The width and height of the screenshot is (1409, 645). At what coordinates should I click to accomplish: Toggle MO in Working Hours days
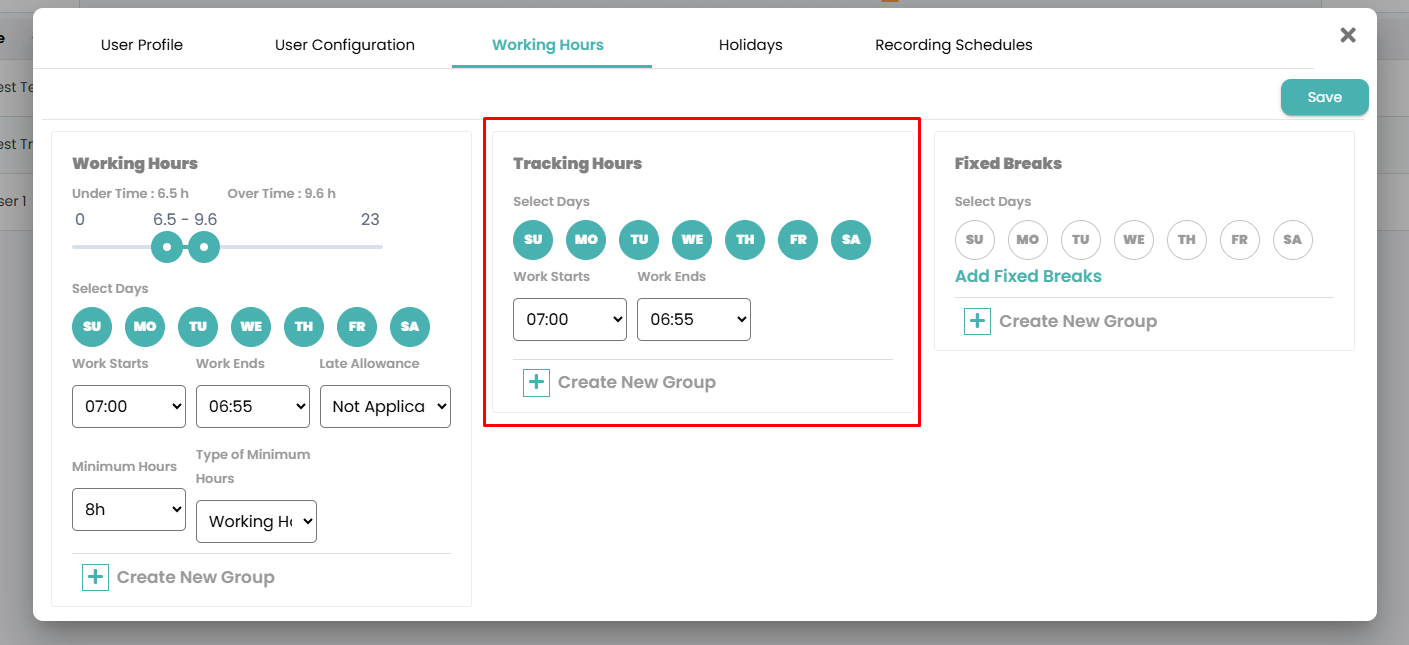tap(145, 327)
